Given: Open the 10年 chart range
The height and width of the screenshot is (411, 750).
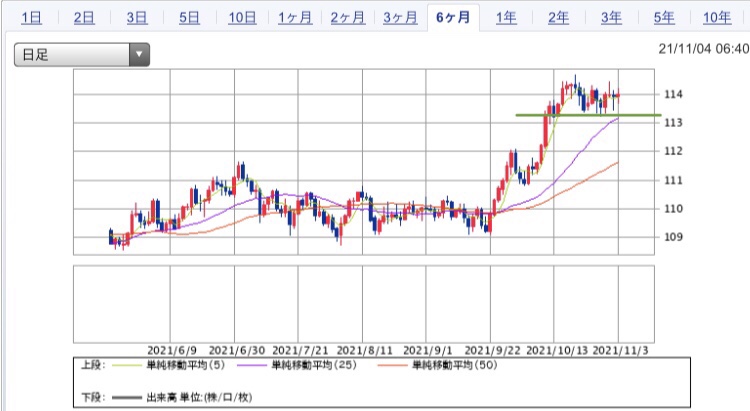Looking at the screenshot, I should point(717,18).
